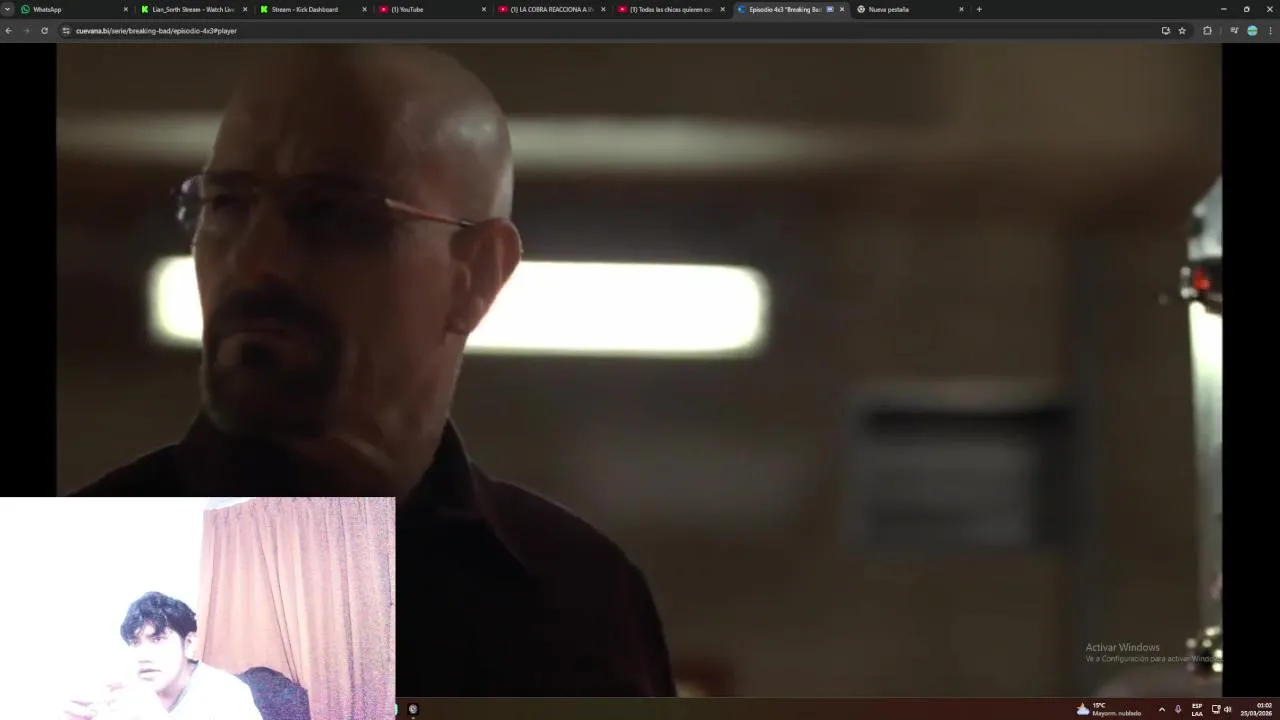
Task: Close the Kick Dashboard tab
Action: tap(364, 9)
